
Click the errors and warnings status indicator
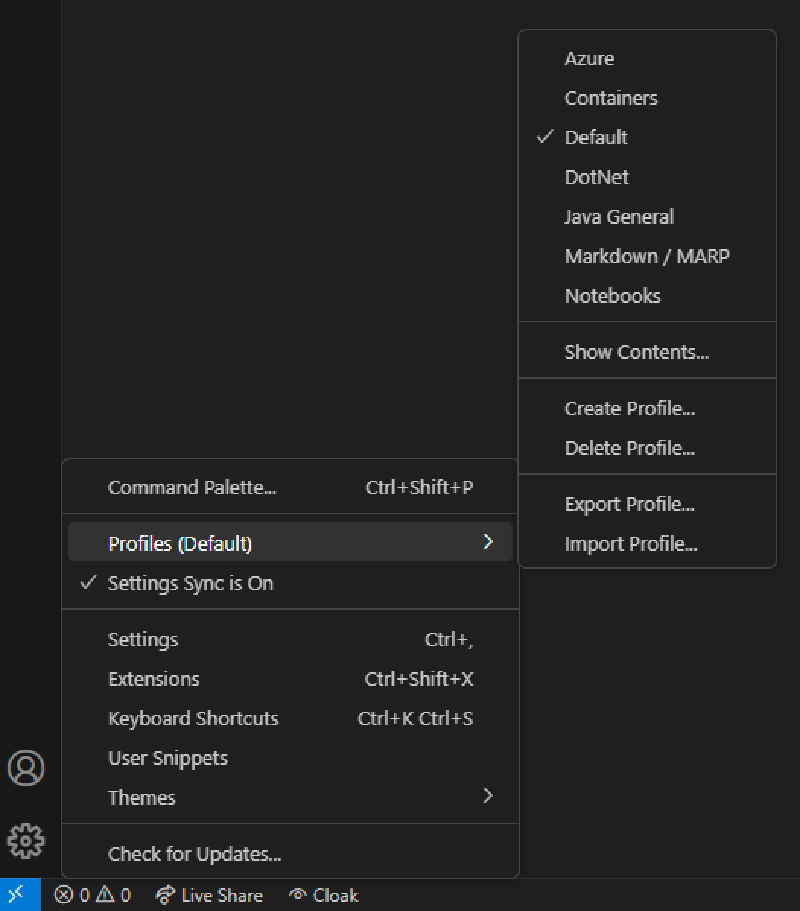click(x=92, y=895)
